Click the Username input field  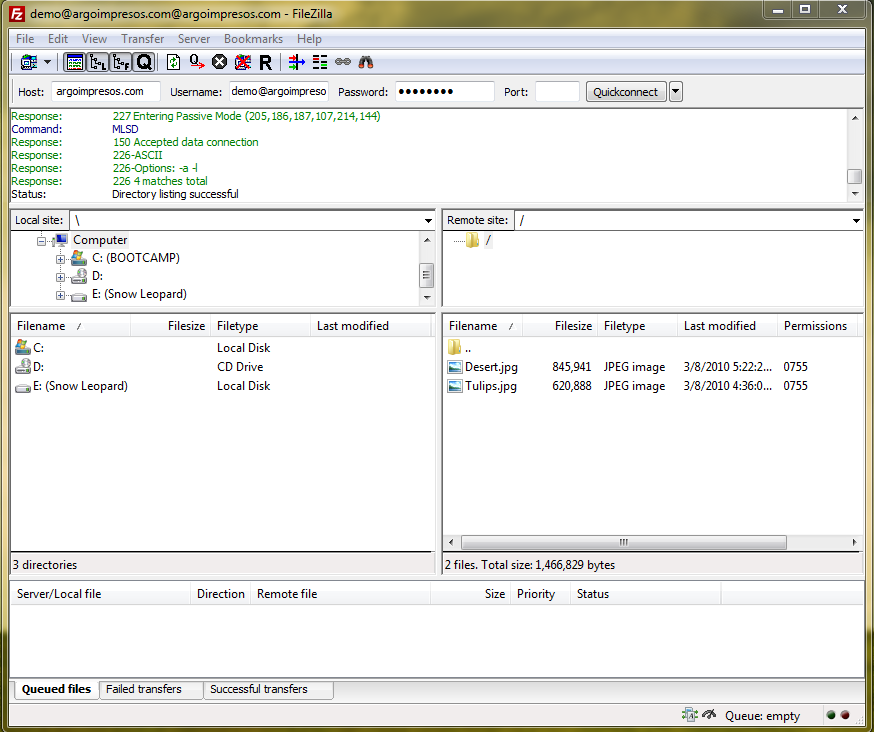click(279, 91)
